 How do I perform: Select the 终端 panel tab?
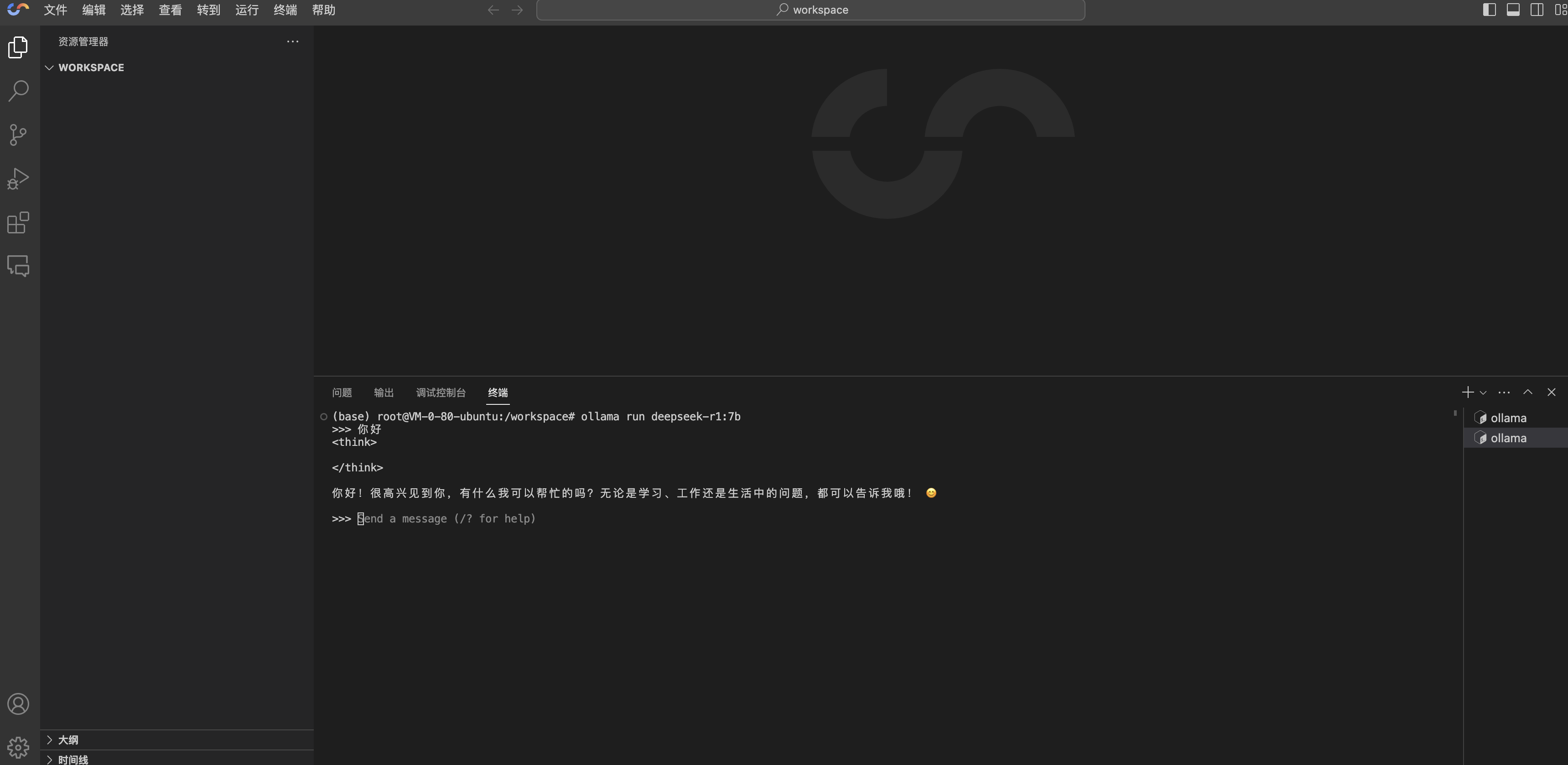point(498,393)
